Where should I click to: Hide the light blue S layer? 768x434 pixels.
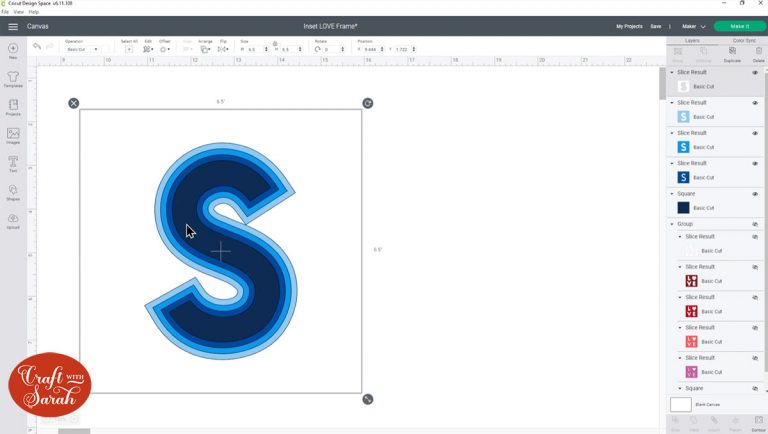tap(755, 103)
